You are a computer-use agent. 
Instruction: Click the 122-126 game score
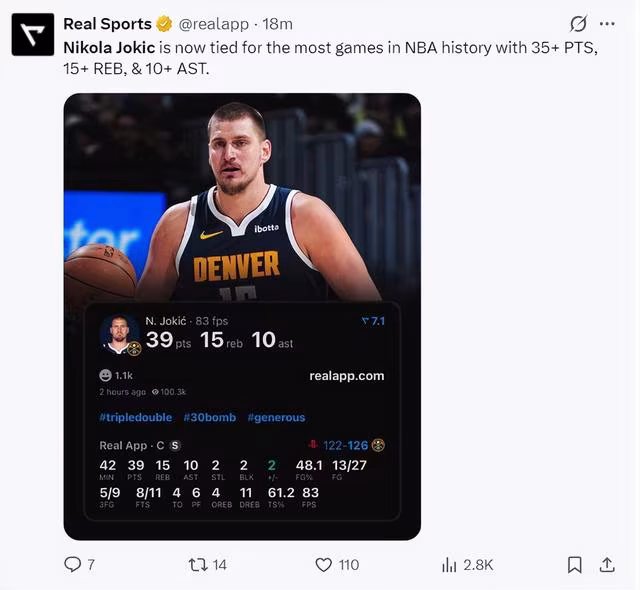[346, 445]
